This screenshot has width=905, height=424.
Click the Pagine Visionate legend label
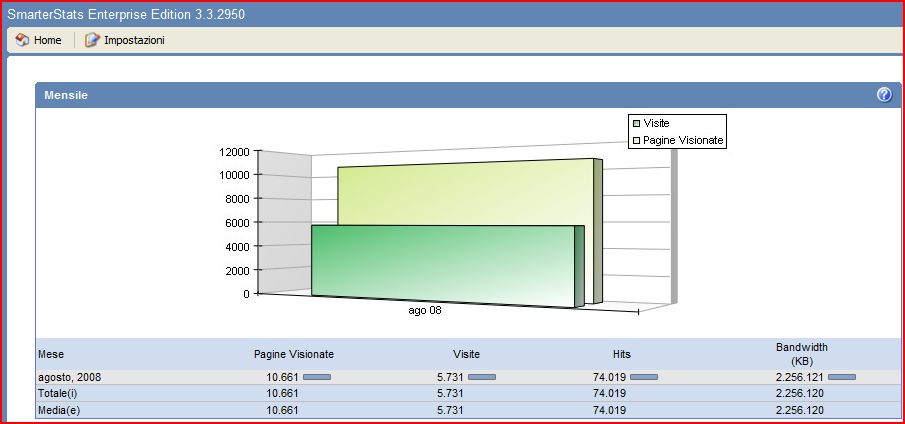click(683, 140)
